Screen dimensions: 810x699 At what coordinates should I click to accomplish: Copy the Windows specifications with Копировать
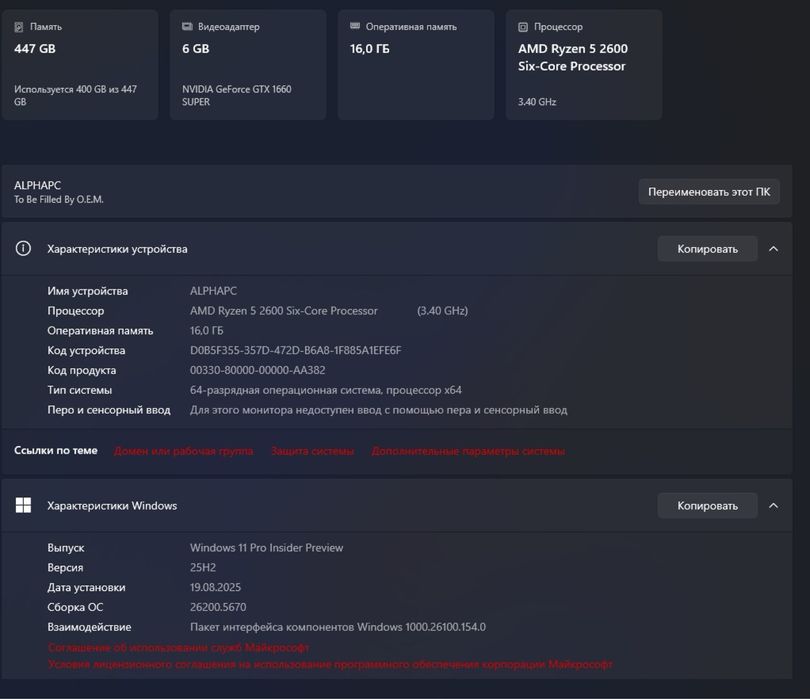tap(707, 506)
